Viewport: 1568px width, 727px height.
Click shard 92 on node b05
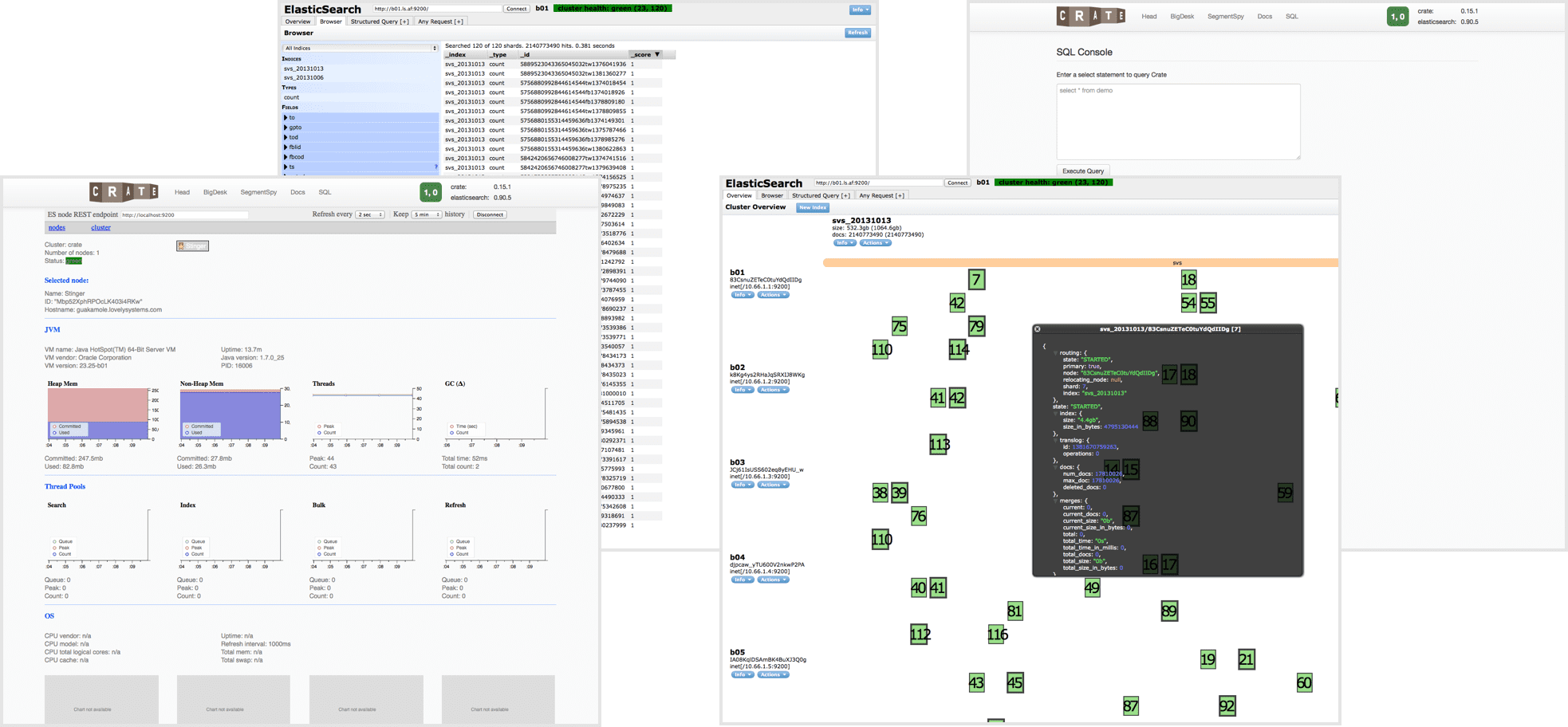(1227, 706)
